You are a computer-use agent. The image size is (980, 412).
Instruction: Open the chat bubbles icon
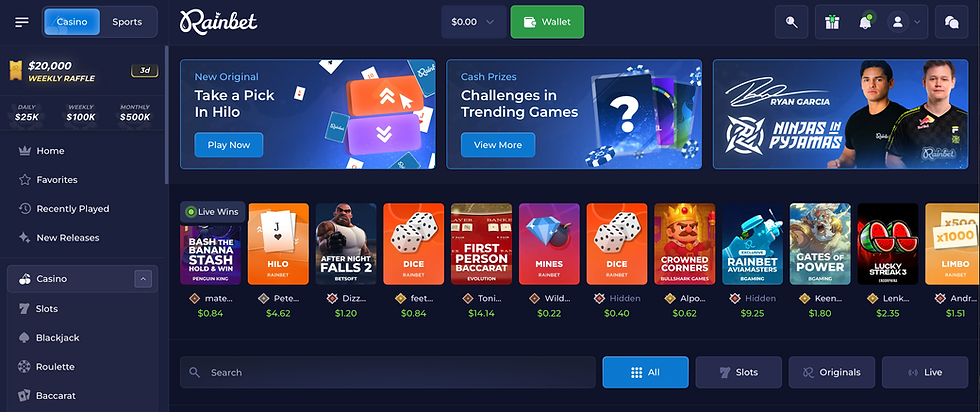[951, 22]
